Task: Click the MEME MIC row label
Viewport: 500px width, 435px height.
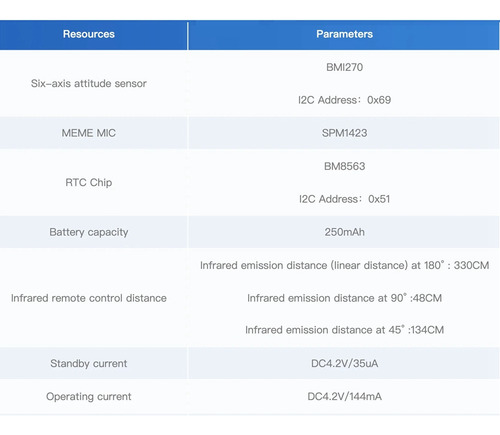Action: pos(89,133)
